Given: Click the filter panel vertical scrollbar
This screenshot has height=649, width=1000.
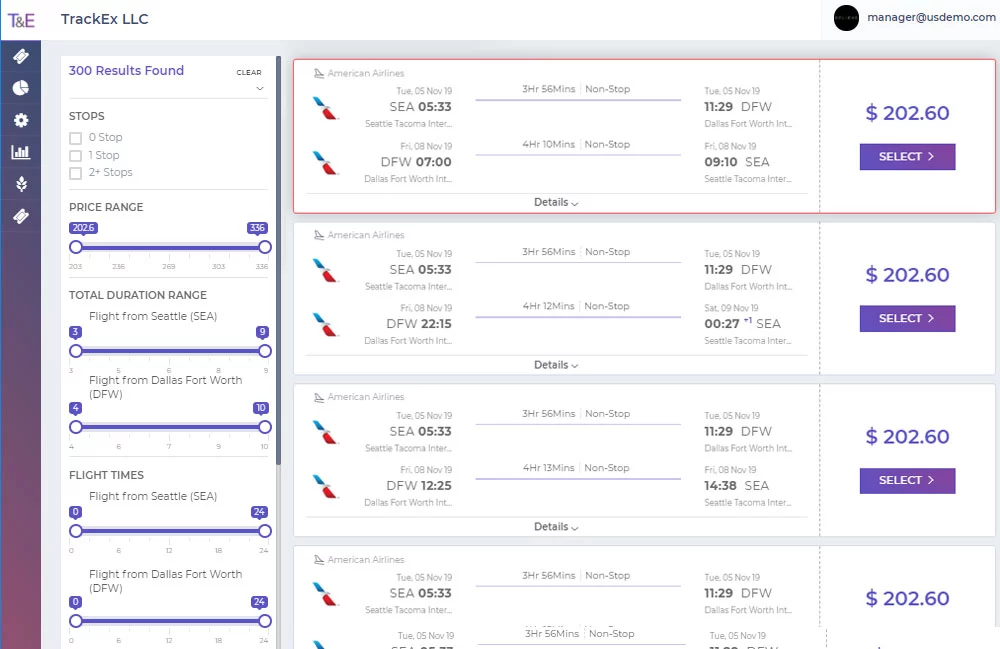Looking at the screenshot, I should (x=278, y=260).
